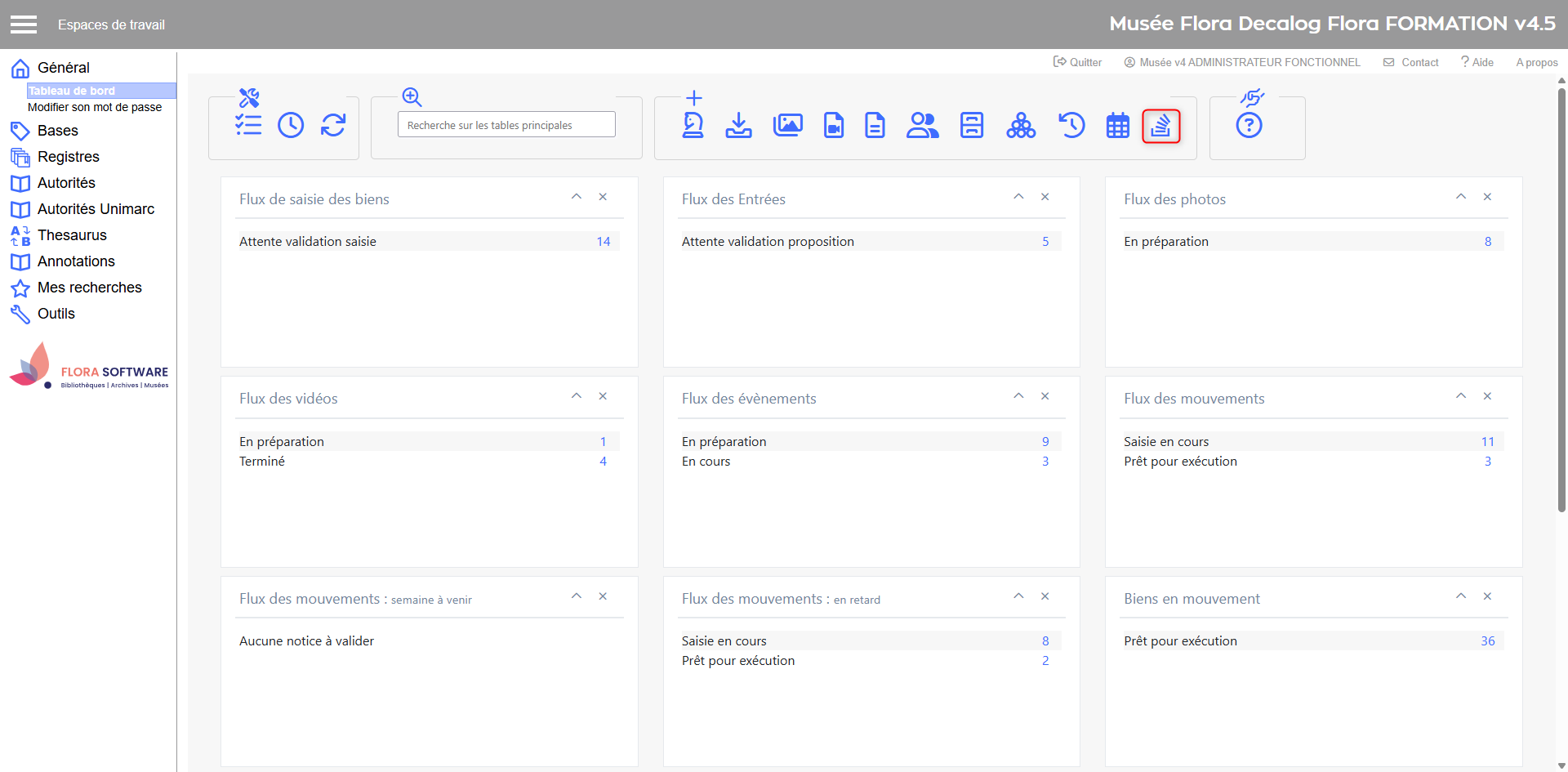The image size is (1568, 772).
Task: Click the two-people users icon
Action: 923,125
